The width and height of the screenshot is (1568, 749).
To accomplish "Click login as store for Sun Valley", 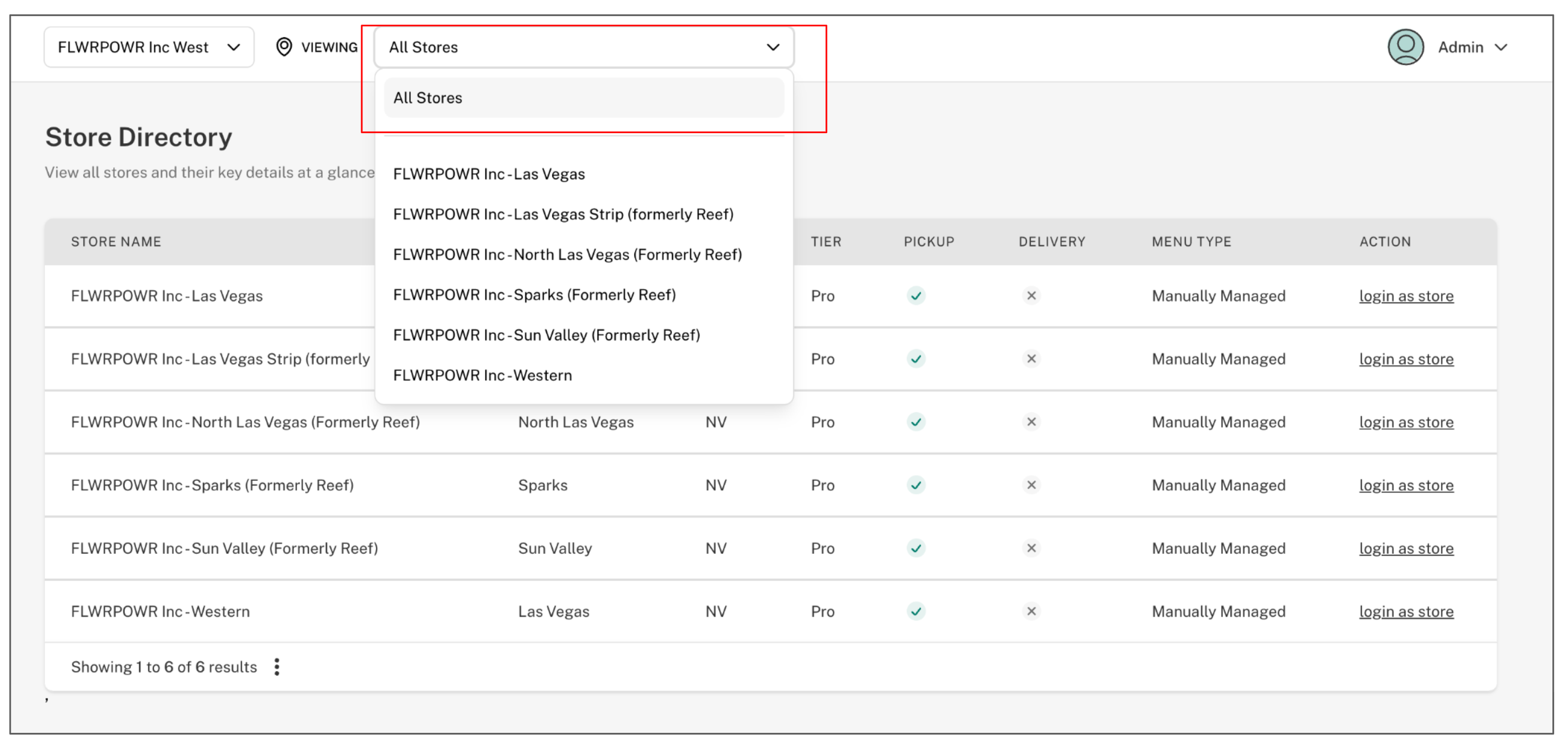I will (x=1406, y=548).
